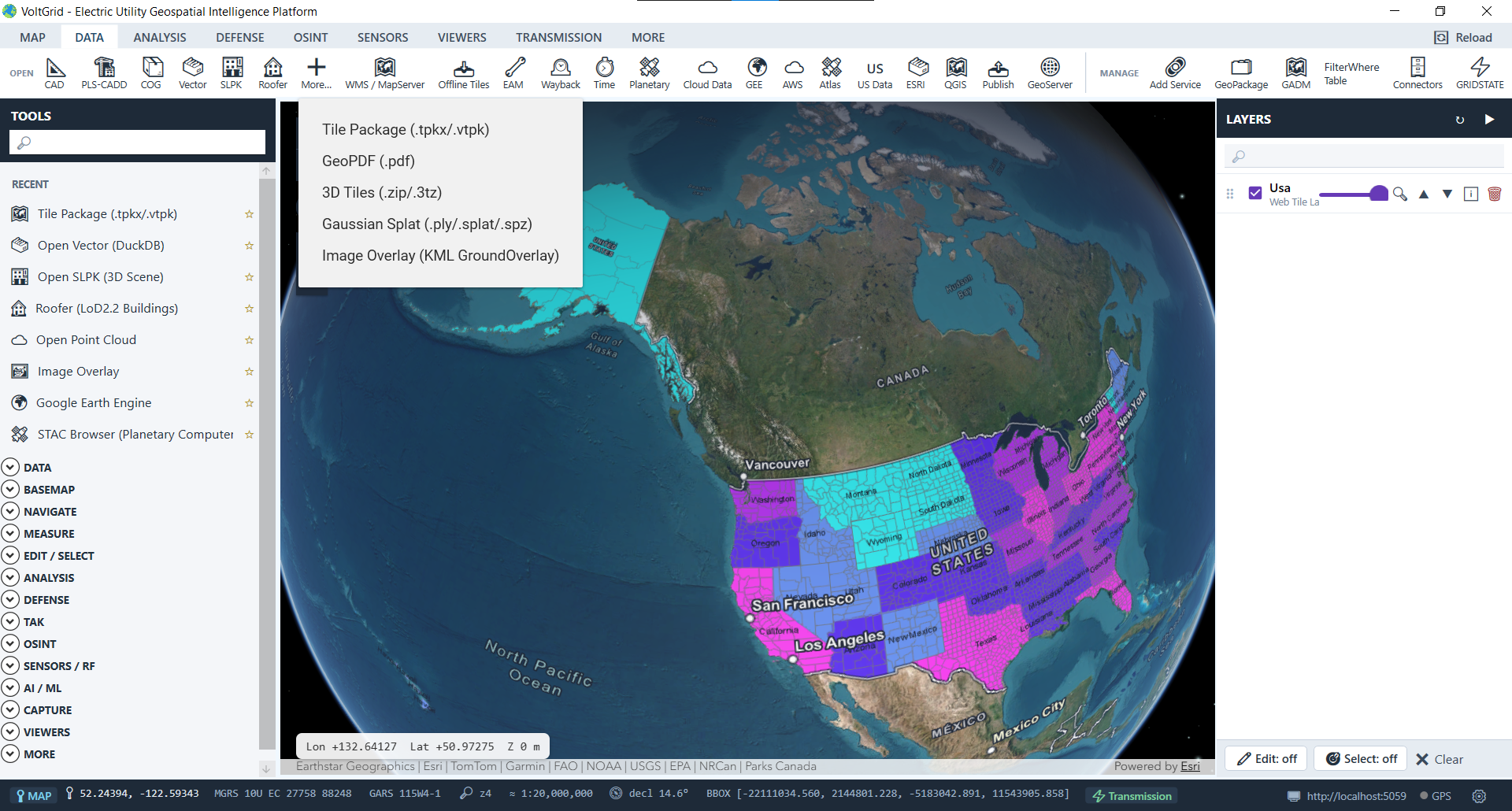This screenshot has width=1512, height=811.
Task: Open the Time tool
Action: click(x=605, y=73)
